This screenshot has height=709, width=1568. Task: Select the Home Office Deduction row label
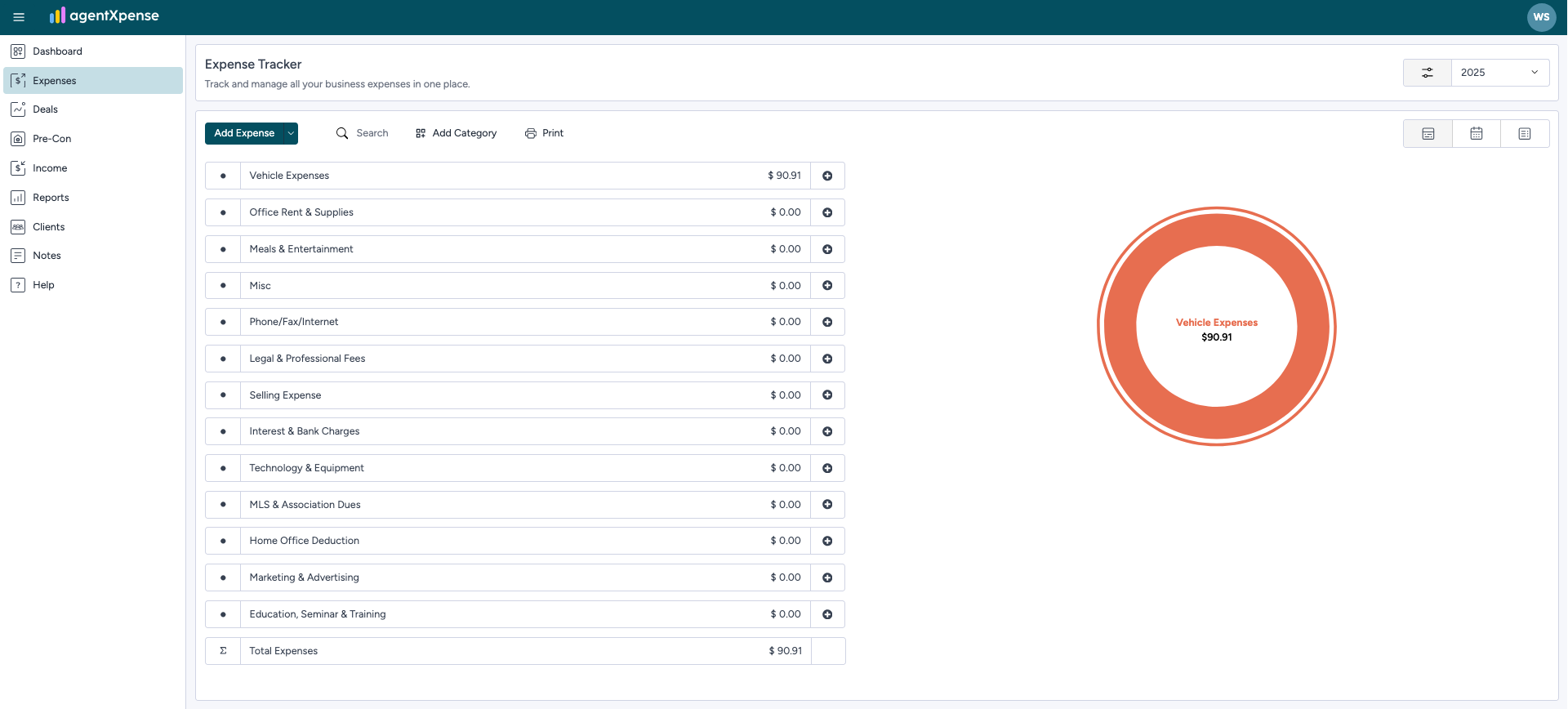[x=305, y=541]
